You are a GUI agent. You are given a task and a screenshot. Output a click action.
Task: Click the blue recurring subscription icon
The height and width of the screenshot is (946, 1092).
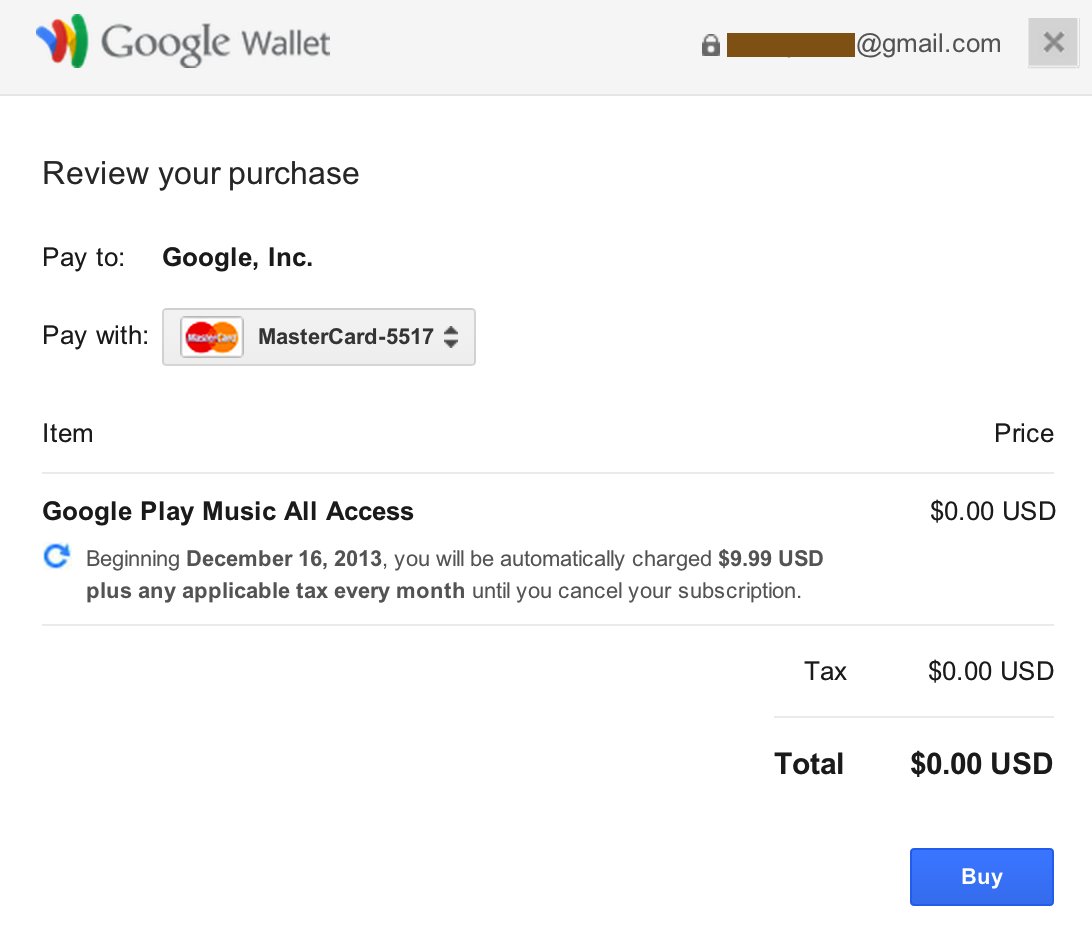57,557
